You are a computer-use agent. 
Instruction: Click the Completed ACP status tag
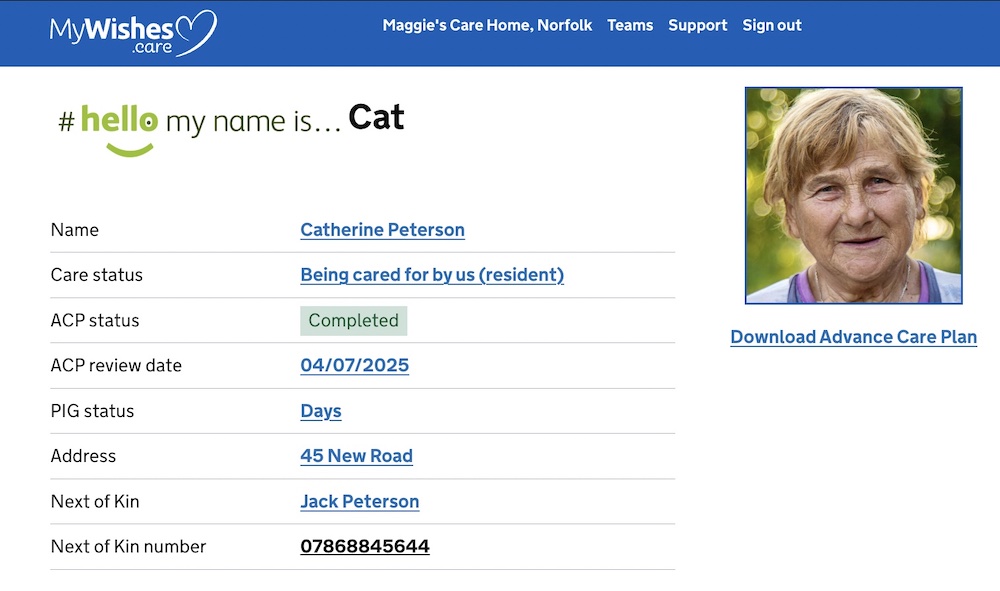point(353,321)
